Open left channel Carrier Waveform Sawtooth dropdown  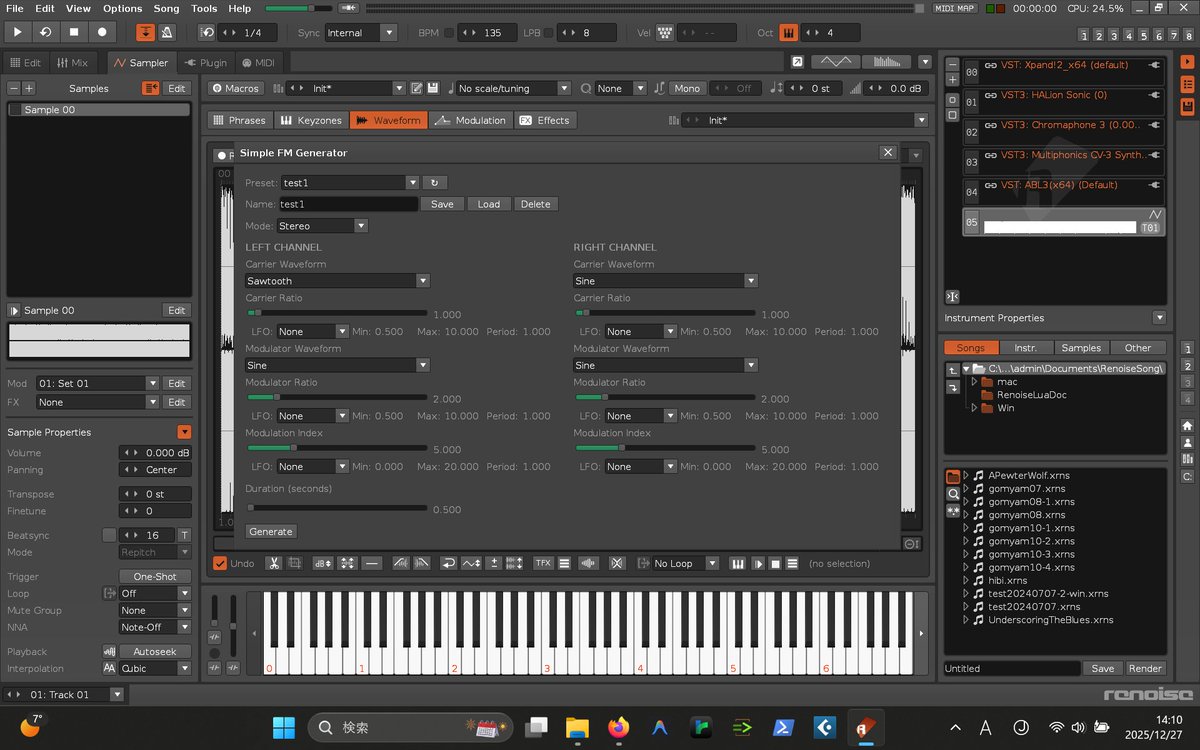[x=338, y=281]
